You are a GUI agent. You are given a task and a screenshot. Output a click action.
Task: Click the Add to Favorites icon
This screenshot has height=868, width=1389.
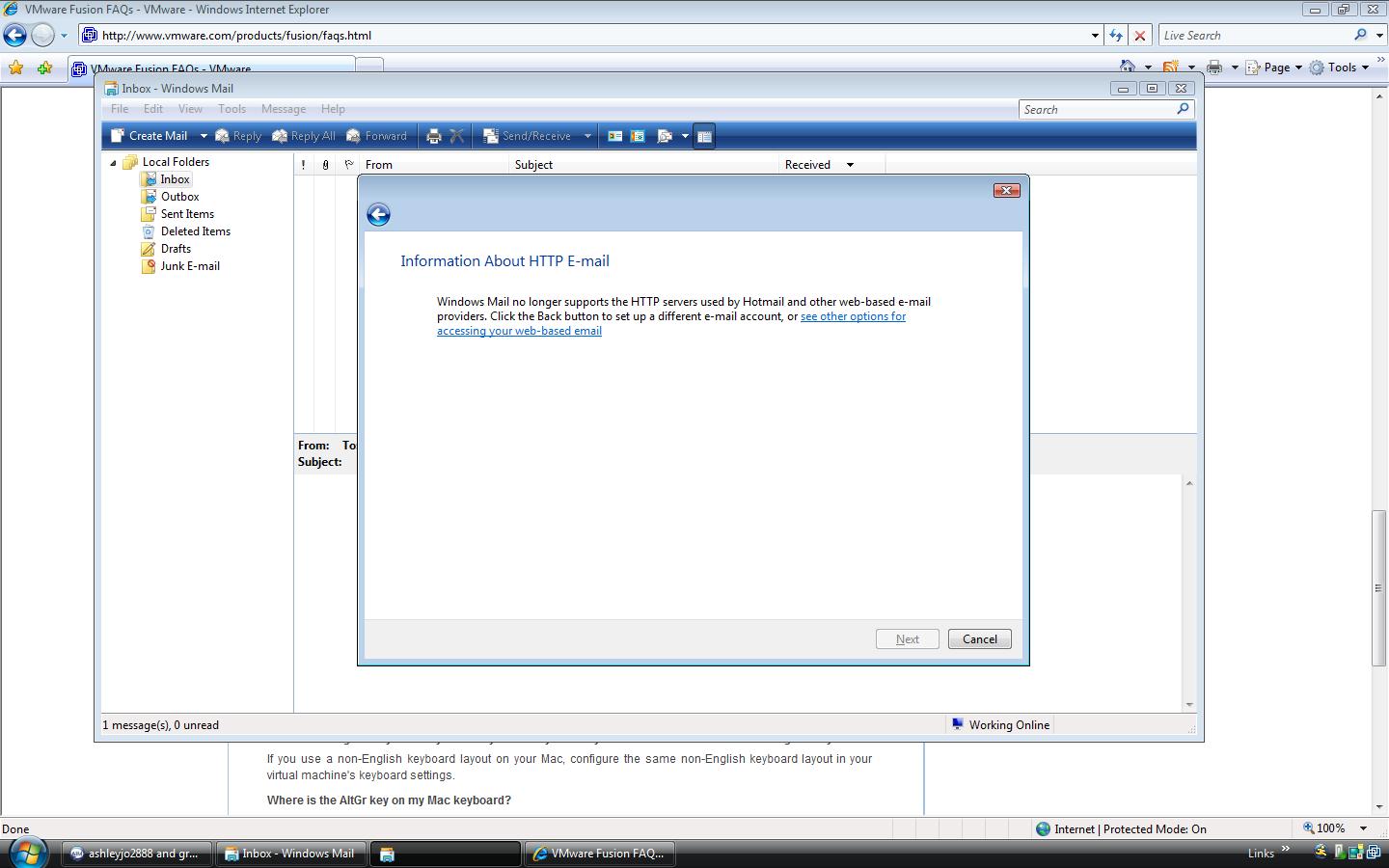[x=44, y=68]
